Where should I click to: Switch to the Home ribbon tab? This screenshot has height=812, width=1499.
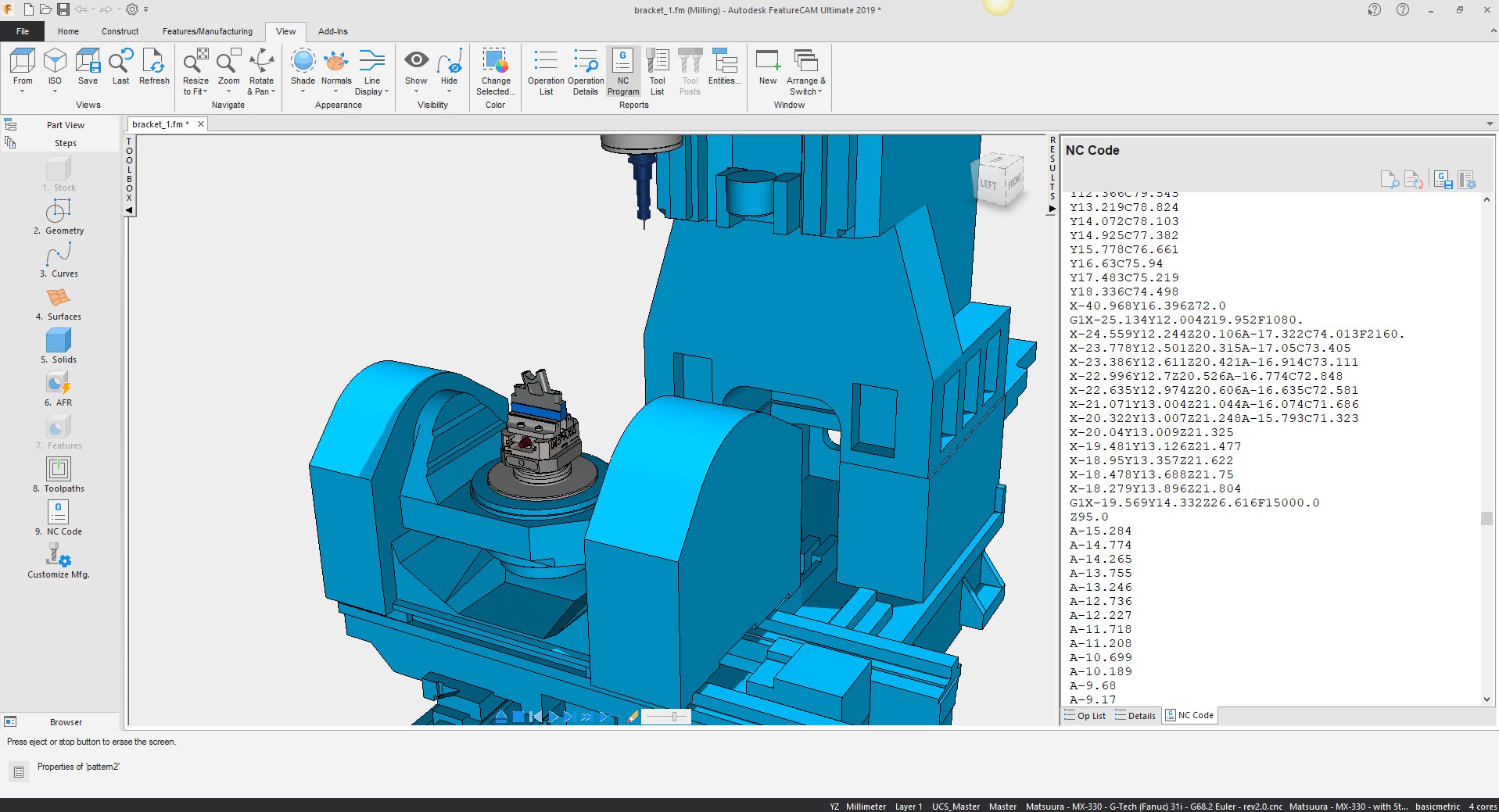pos(68,31)
